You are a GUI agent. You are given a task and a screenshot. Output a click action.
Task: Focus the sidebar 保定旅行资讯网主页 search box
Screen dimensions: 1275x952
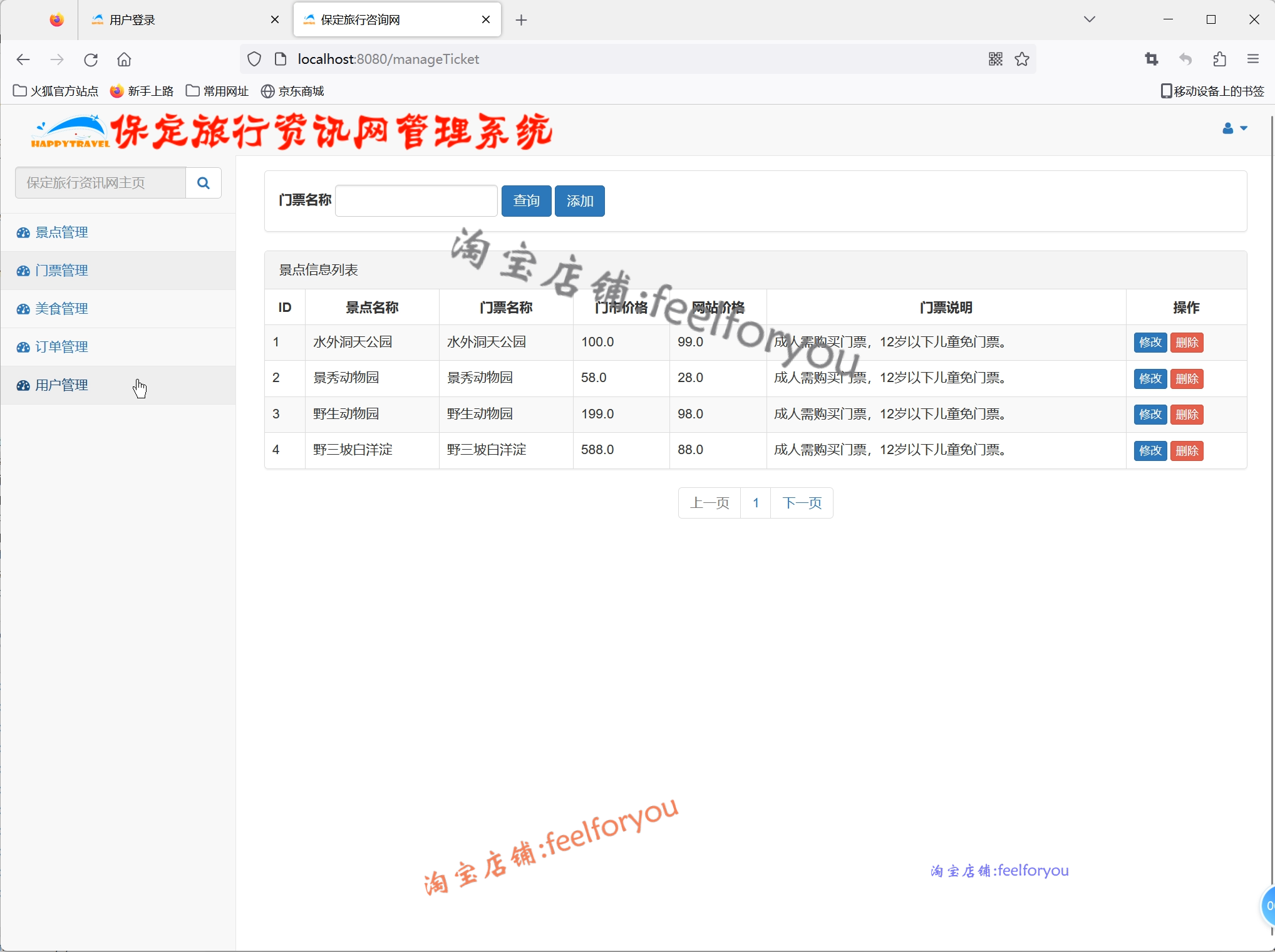[x=100, y=183]
